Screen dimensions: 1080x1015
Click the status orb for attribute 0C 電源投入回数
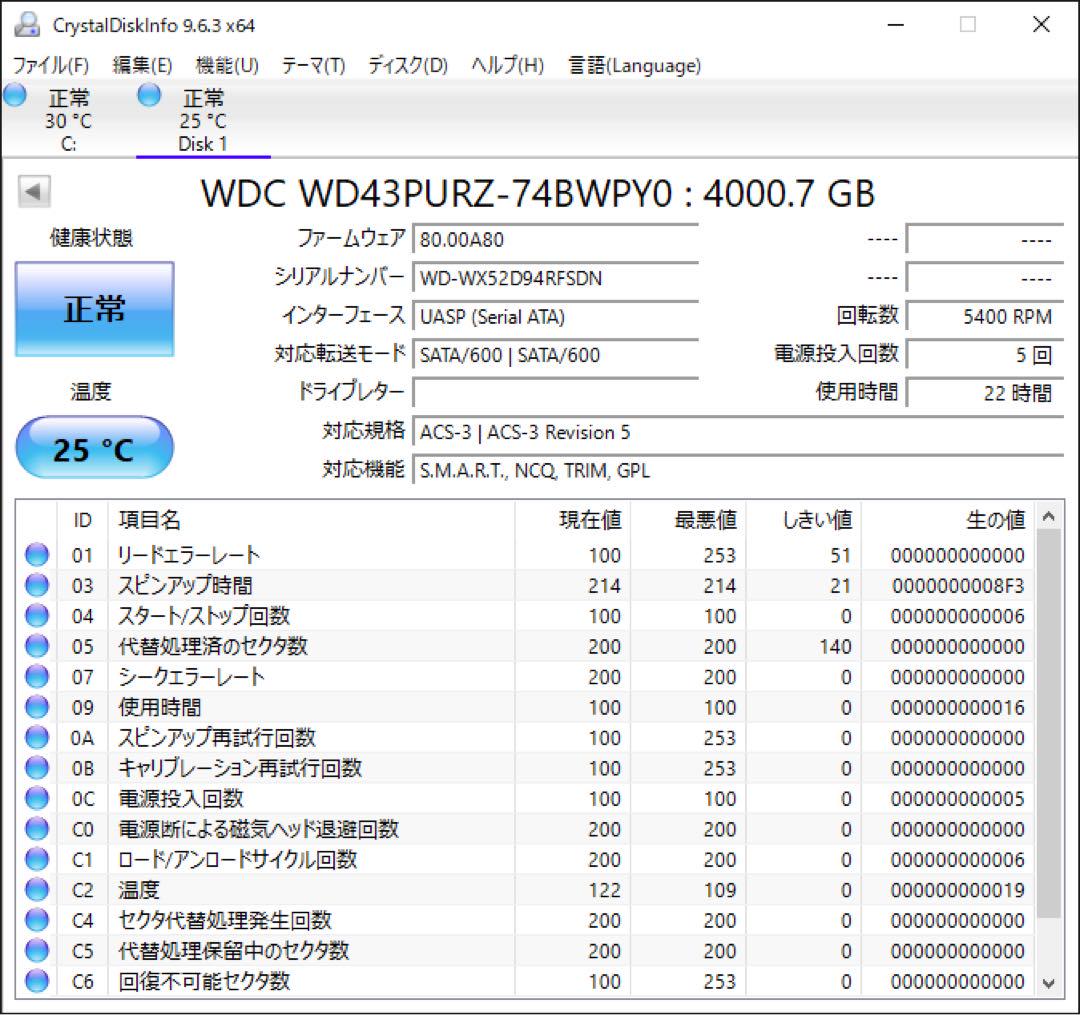[x=37, y=798]
